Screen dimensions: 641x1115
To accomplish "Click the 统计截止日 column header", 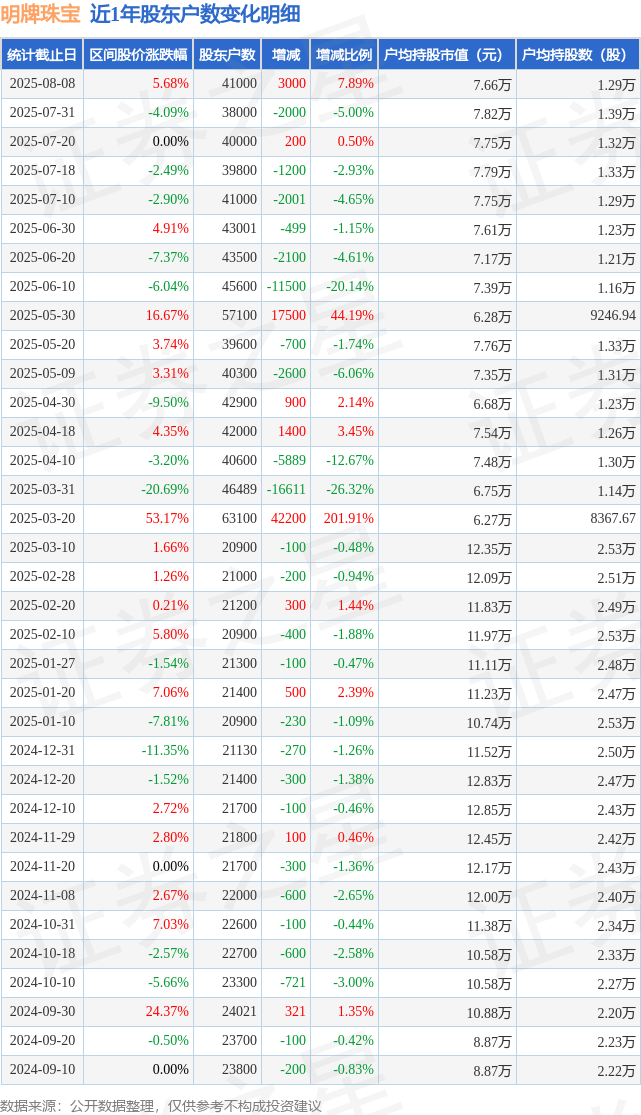I will (42, 55).
